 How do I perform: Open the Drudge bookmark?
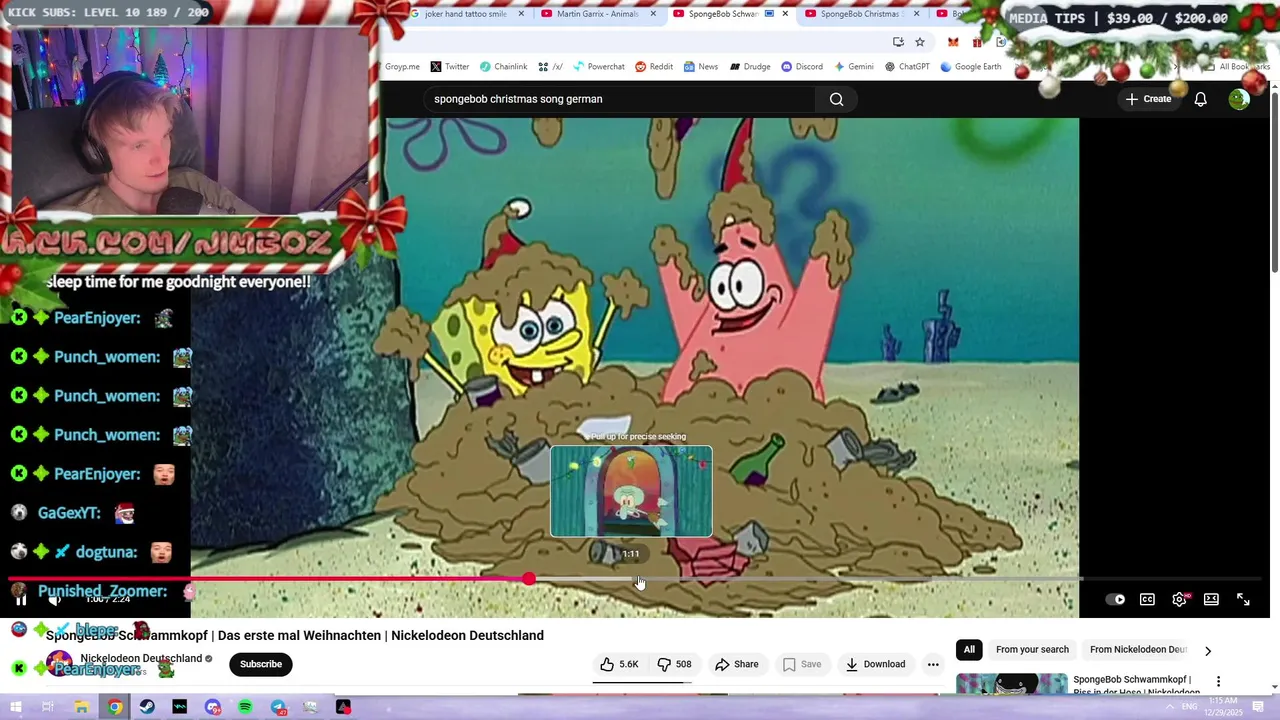[x=750, y=67]
